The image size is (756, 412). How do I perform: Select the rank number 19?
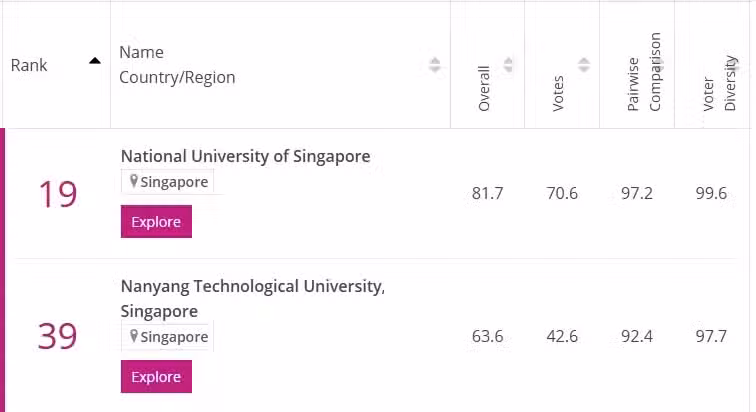[58, 194]
